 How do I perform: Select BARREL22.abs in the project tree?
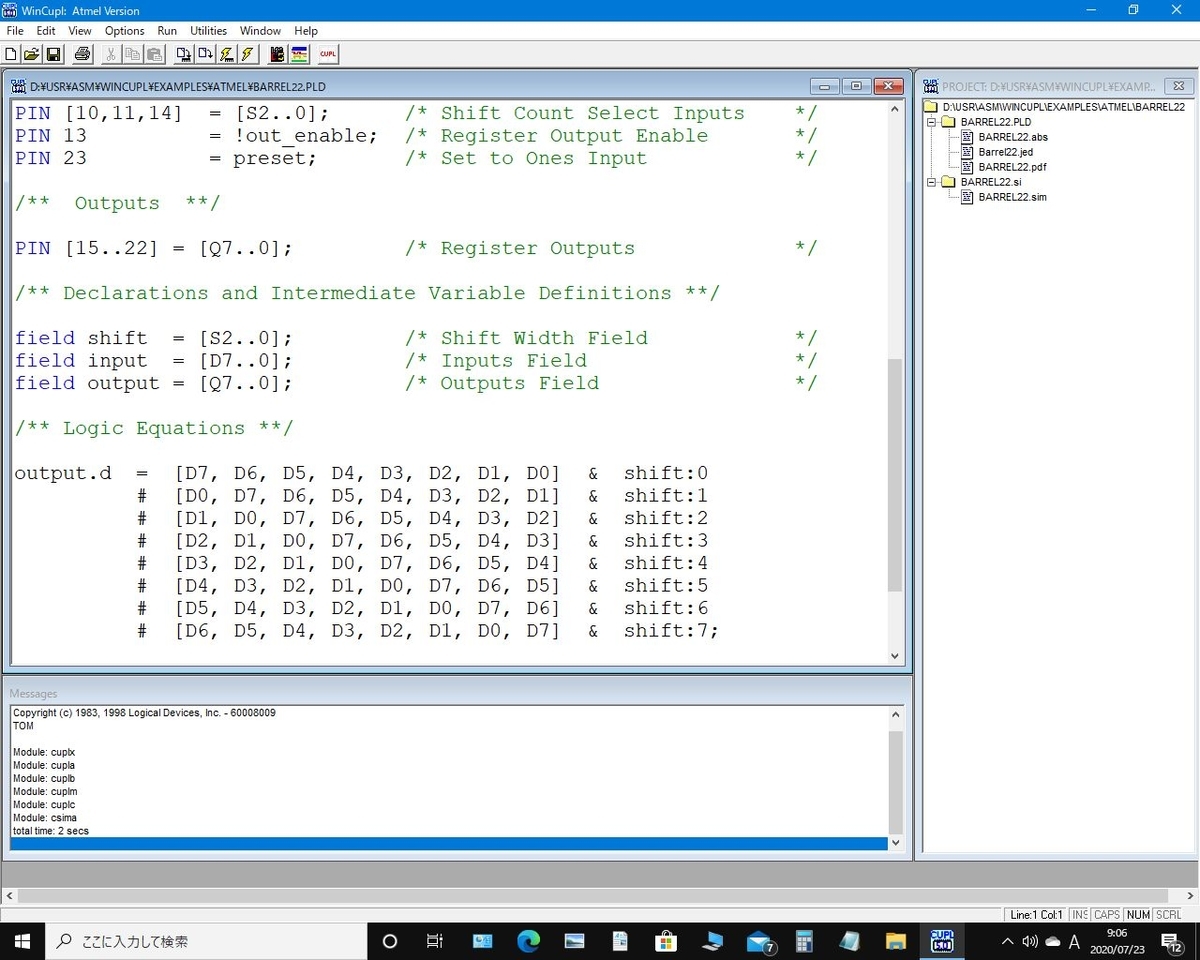pos(1013,137)
